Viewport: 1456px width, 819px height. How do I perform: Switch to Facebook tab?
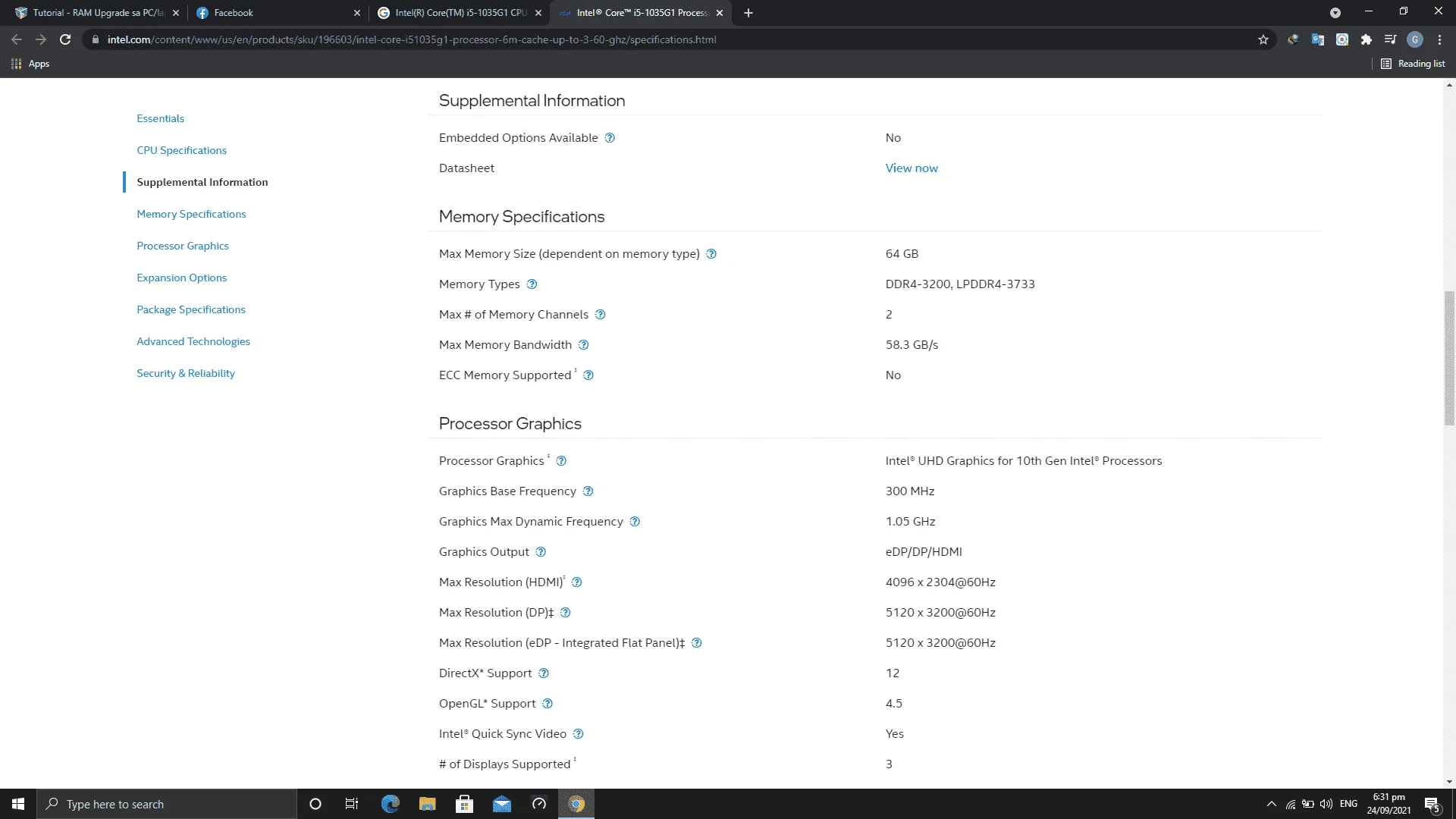(x=277, y=13)
